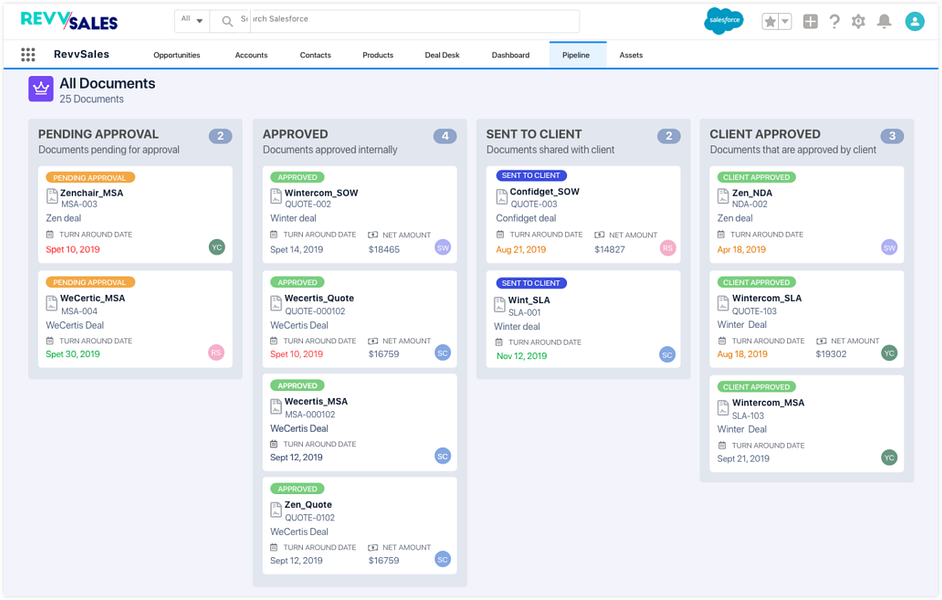This screenshot has width=942, height=600.
Task: Click the All Documents crown icon
Action: click(x=41, y=89)
